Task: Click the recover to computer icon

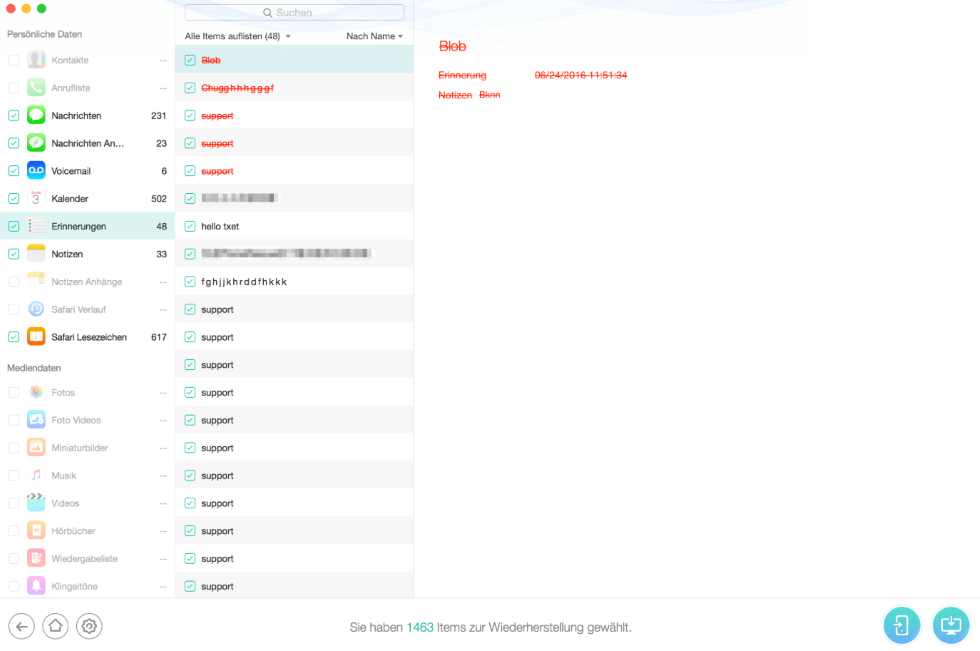Action: 950,625
